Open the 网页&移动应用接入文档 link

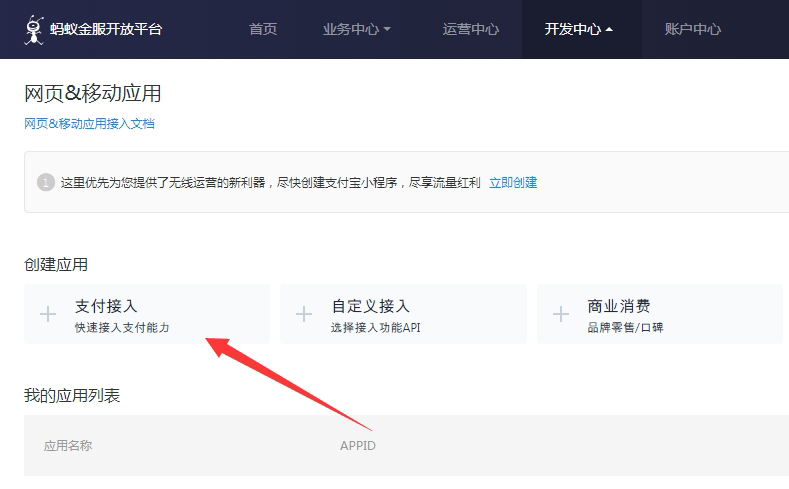click(89, 124)
